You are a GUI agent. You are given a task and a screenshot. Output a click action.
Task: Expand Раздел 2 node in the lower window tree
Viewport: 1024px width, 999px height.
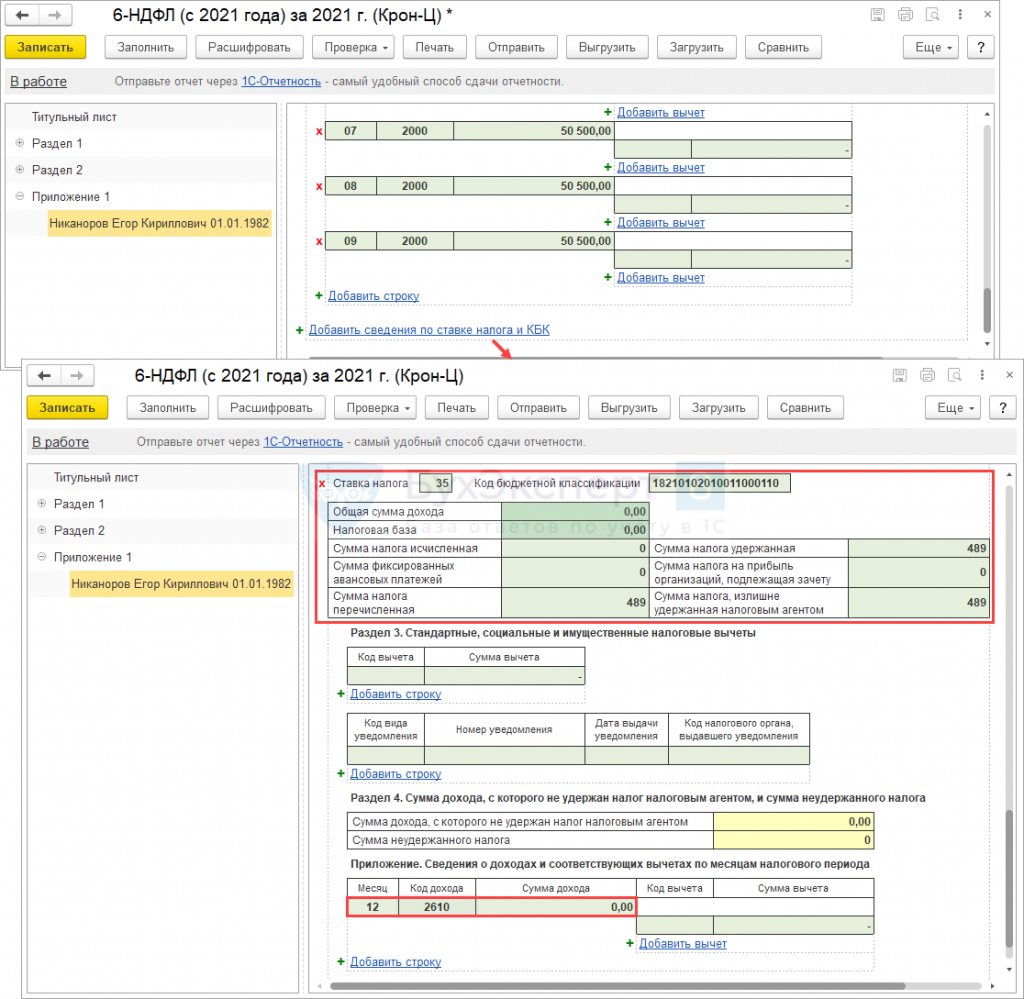coord(42,531)
